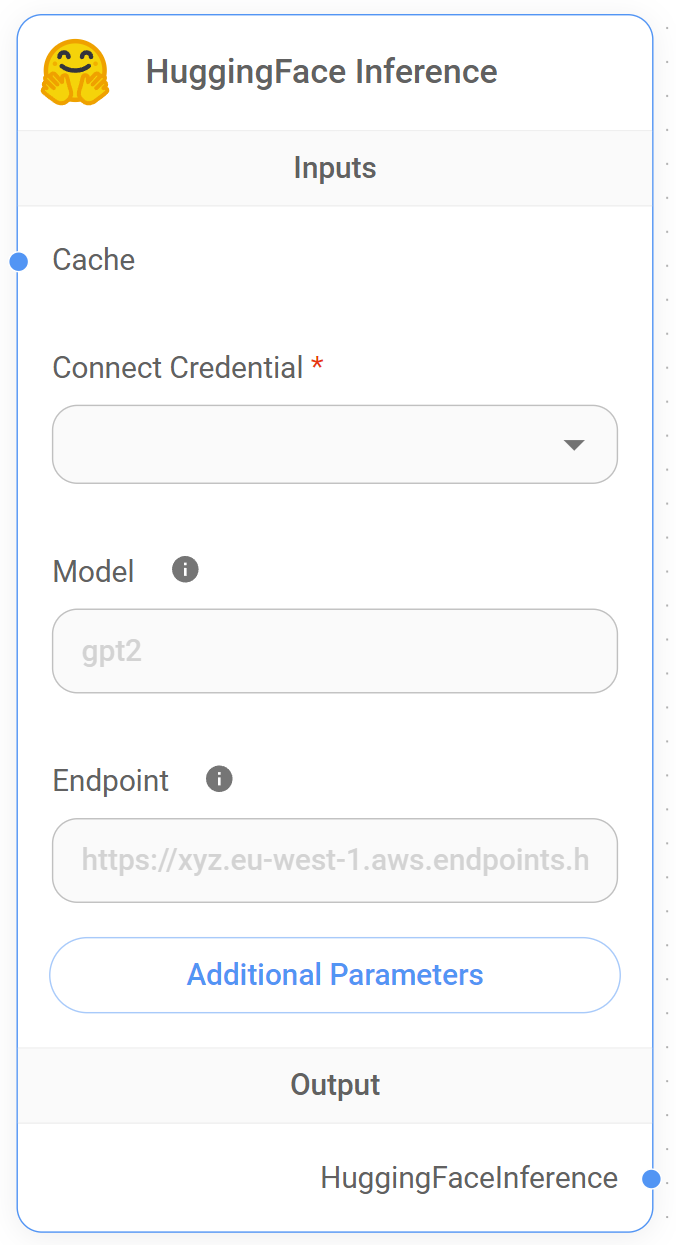Click the Connect Credential dropdown arrow
Screen dimensions: 676x1245
[574, 445]
